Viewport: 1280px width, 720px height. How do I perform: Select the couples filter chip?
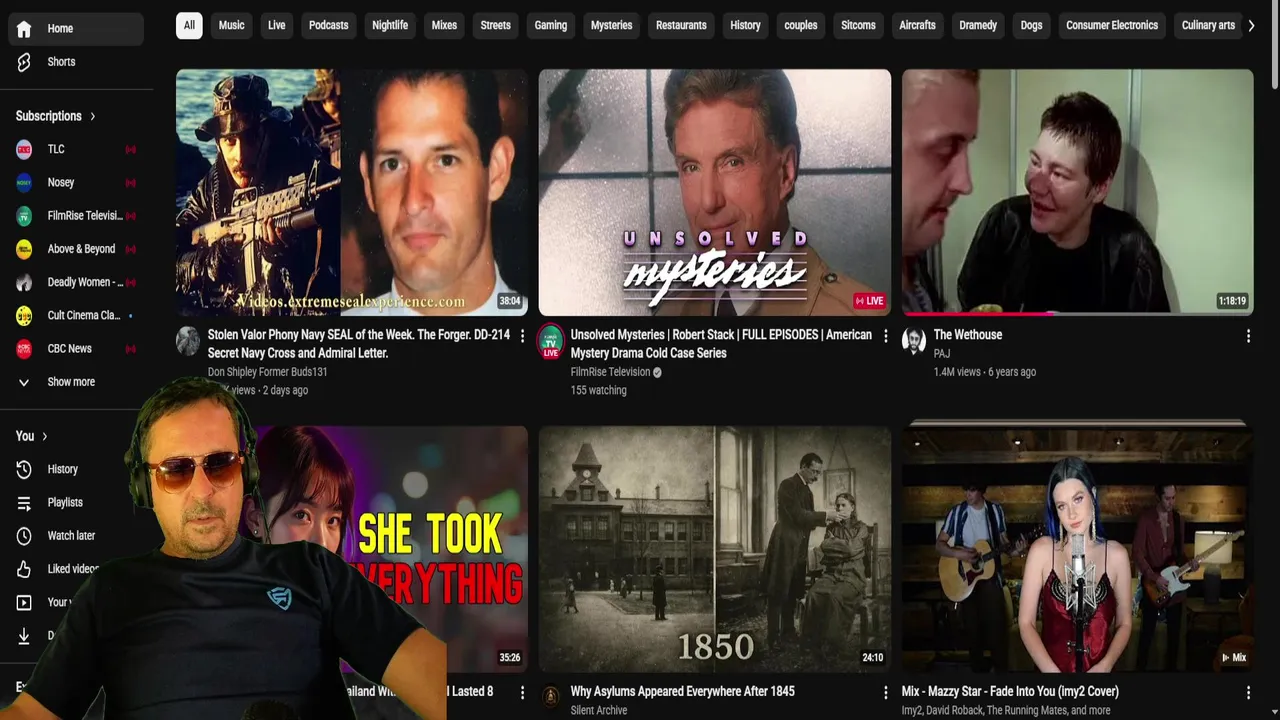click(x=800, y=25)
